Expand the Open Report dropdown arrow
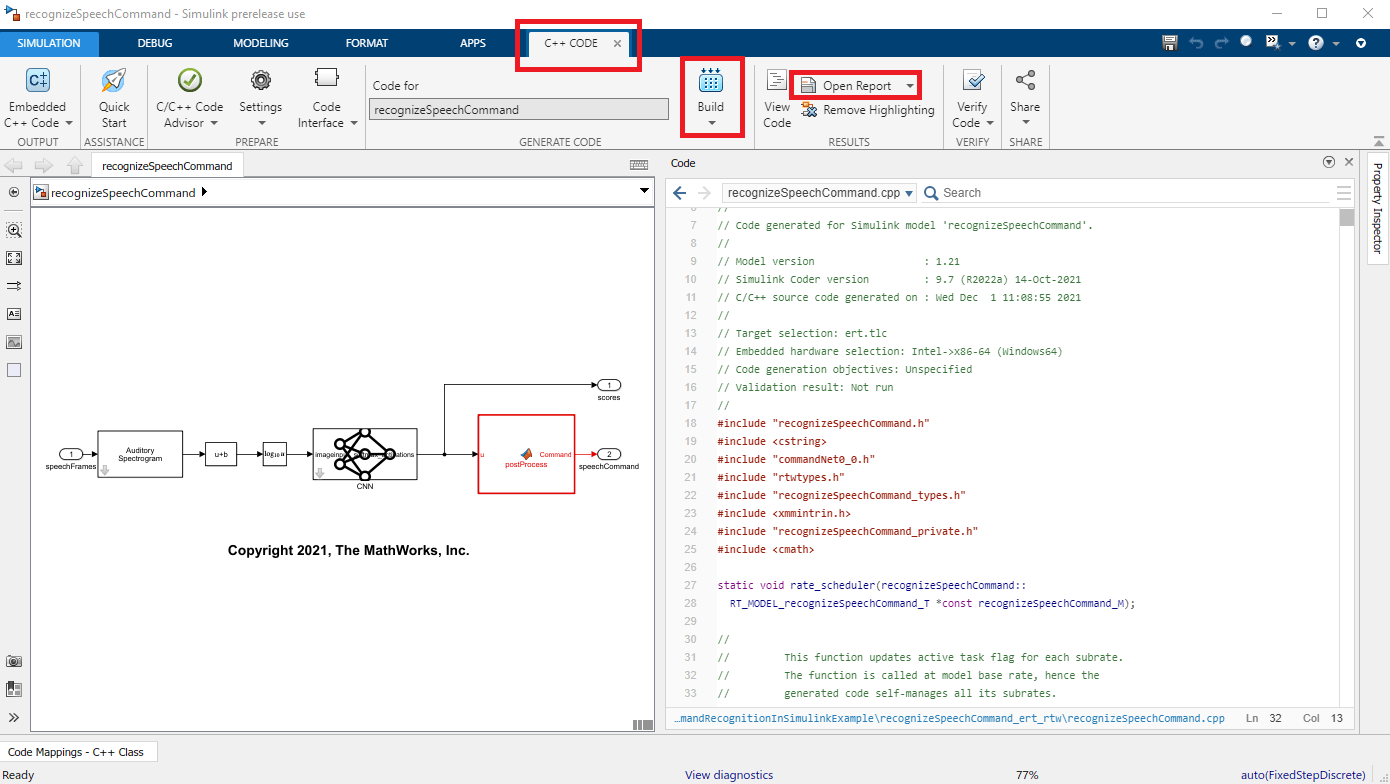Image resolution: width=1390 pixels, height=784 pixels. 910,86
